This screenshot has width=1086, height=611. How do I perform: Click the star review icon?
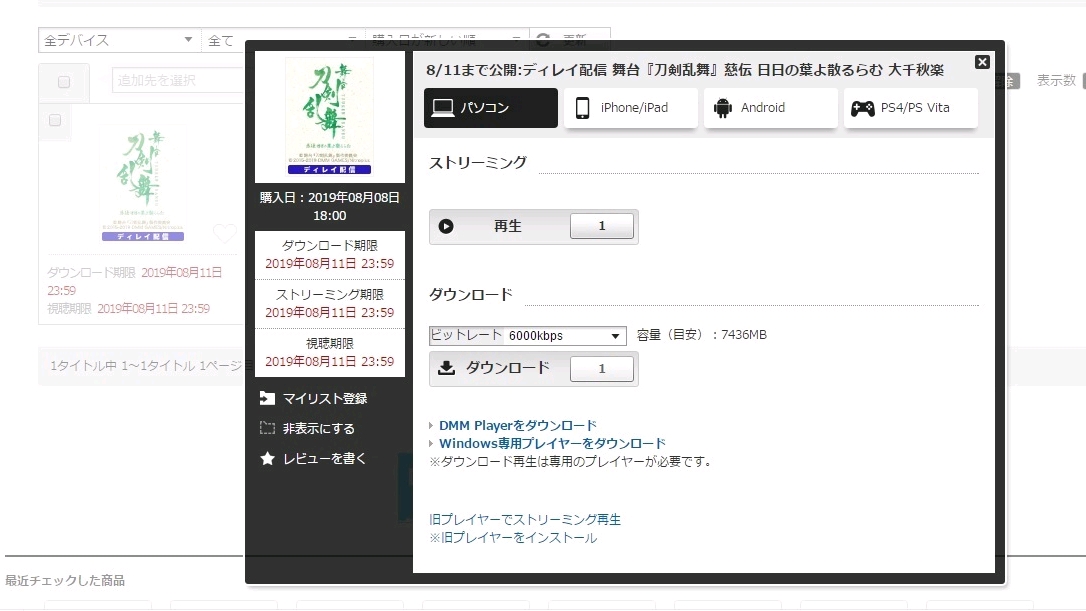pos(267,458)
